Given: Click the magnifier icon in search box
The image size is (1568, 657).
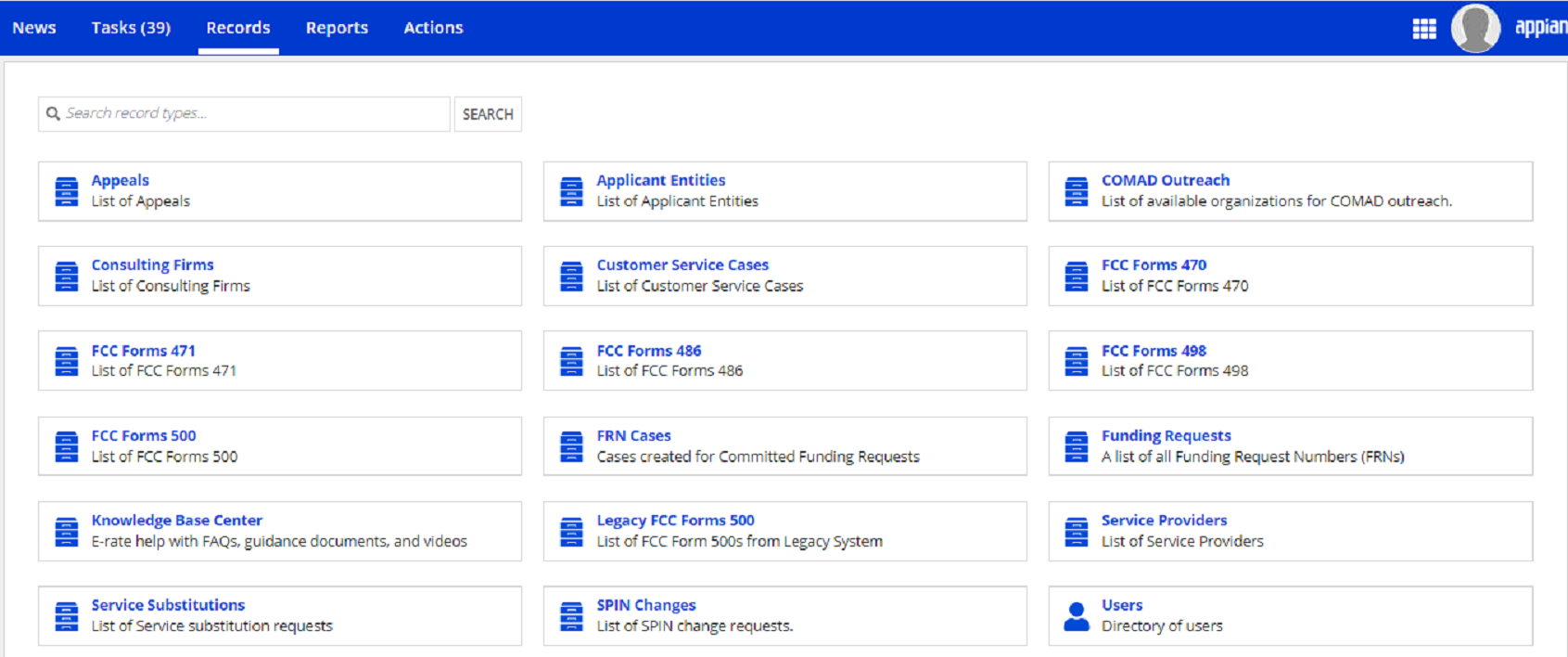Looking at the screenshot, I should (54, 113).
